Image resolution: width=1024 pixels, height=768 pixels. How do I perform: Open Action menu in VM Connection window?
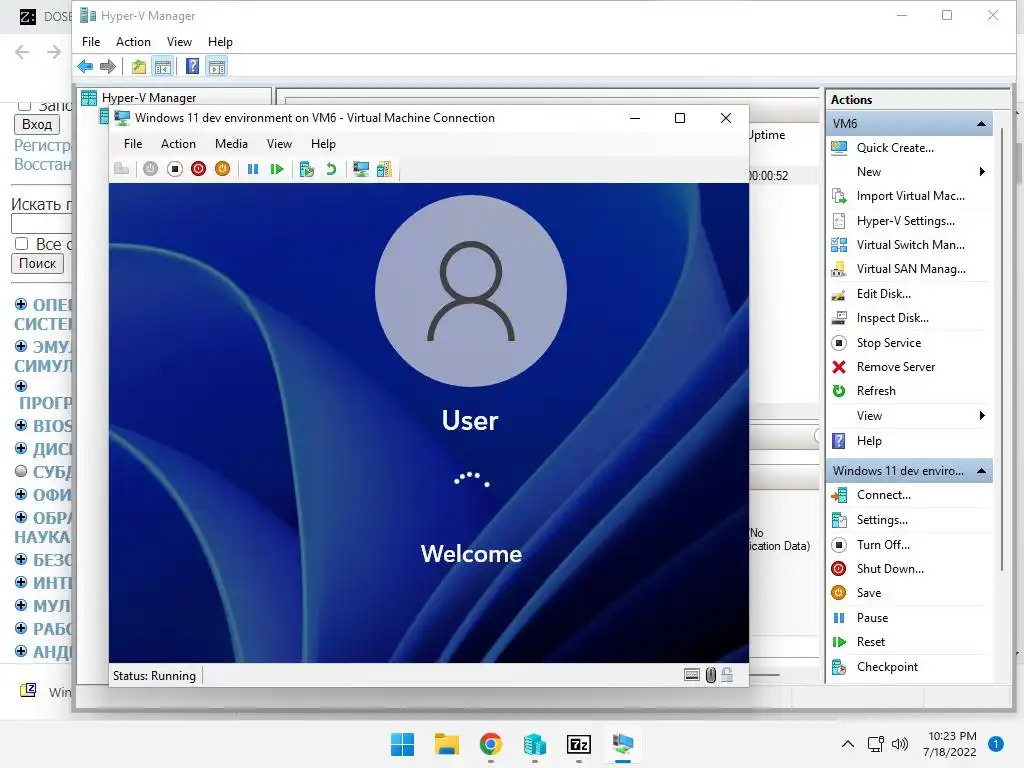pyautogui.click(x=178, y=144)
